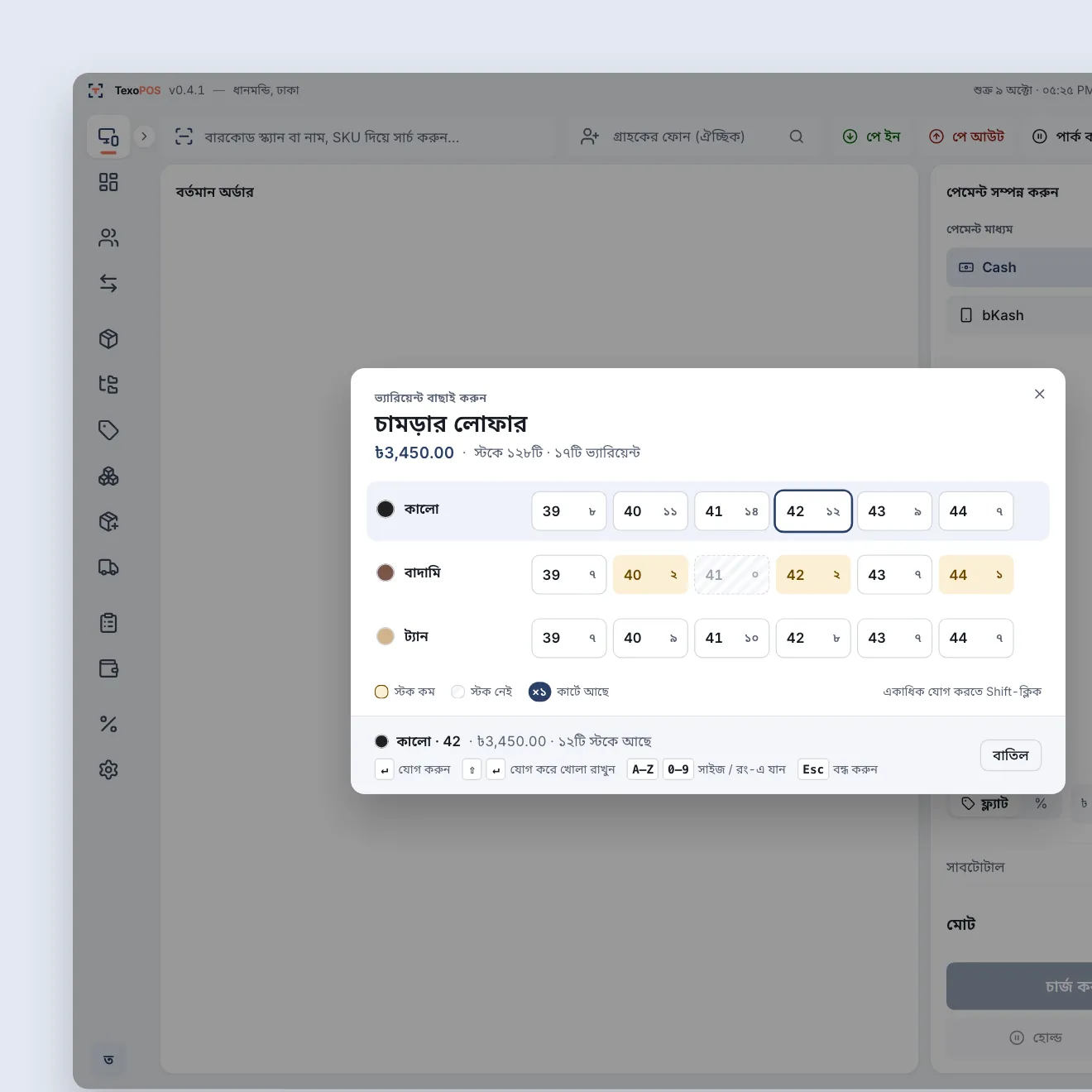This screenshot has height=1092, width=1092.
Task: Open the transfer arrows icon in sidebar
Action: click(108, 284)
